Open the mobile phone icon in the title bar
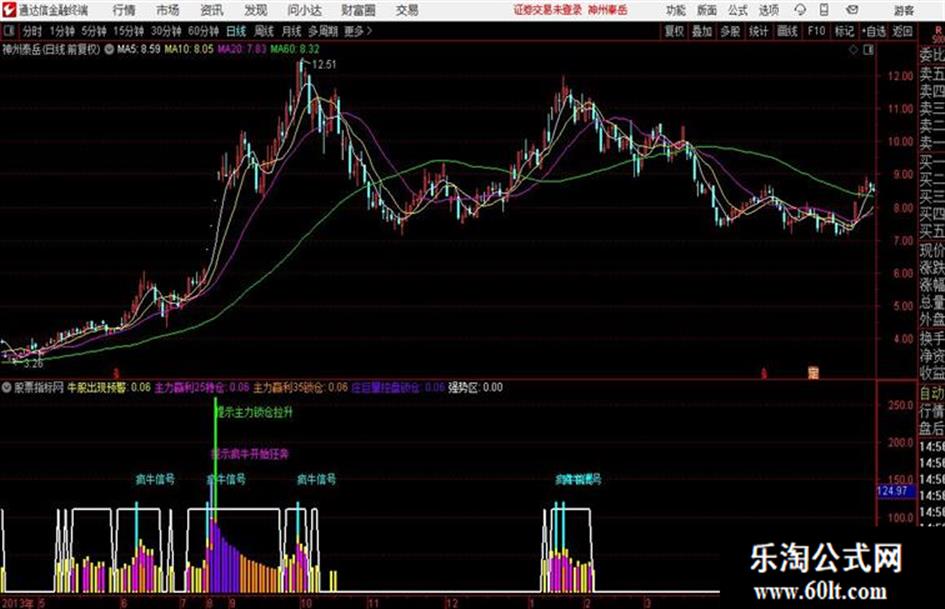Screen dimensions: 945x609 pyautogui.click(x=824, y=10)
